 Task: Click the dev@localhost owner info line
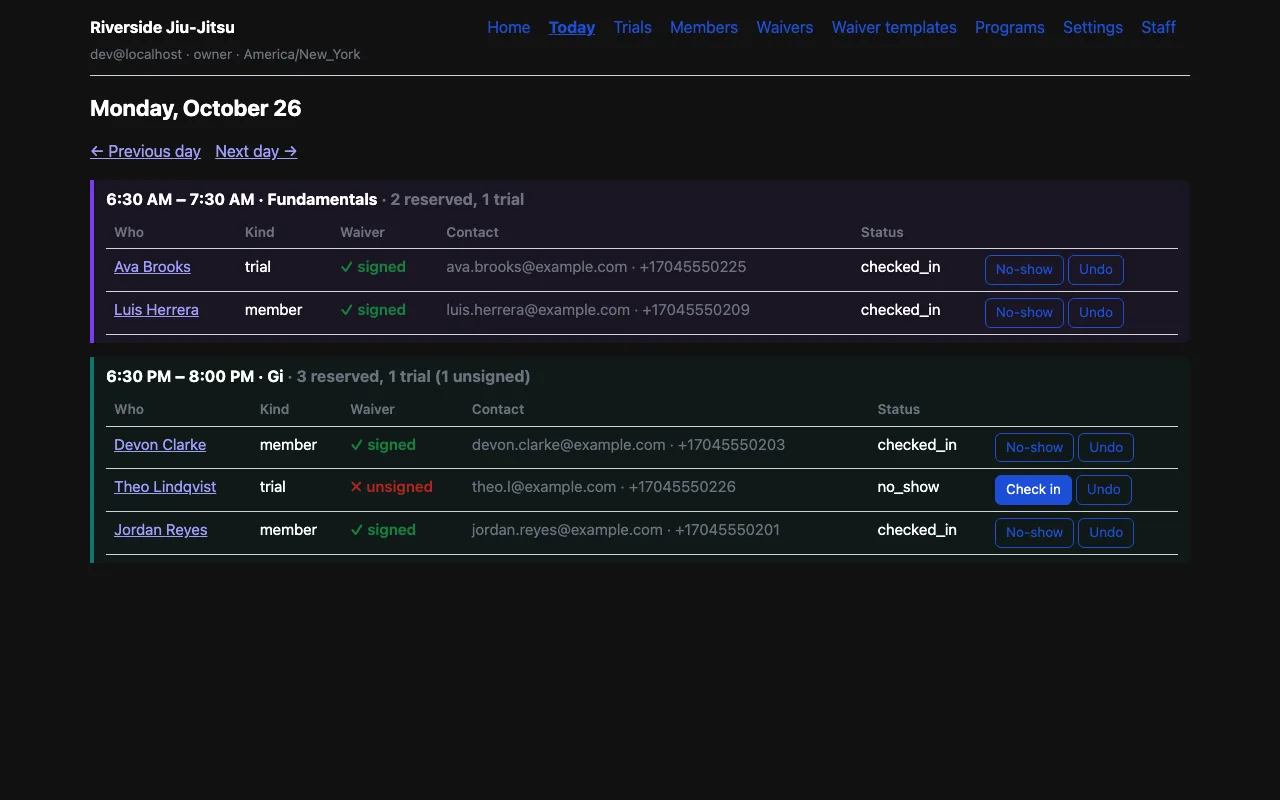[x=225, y=54]
